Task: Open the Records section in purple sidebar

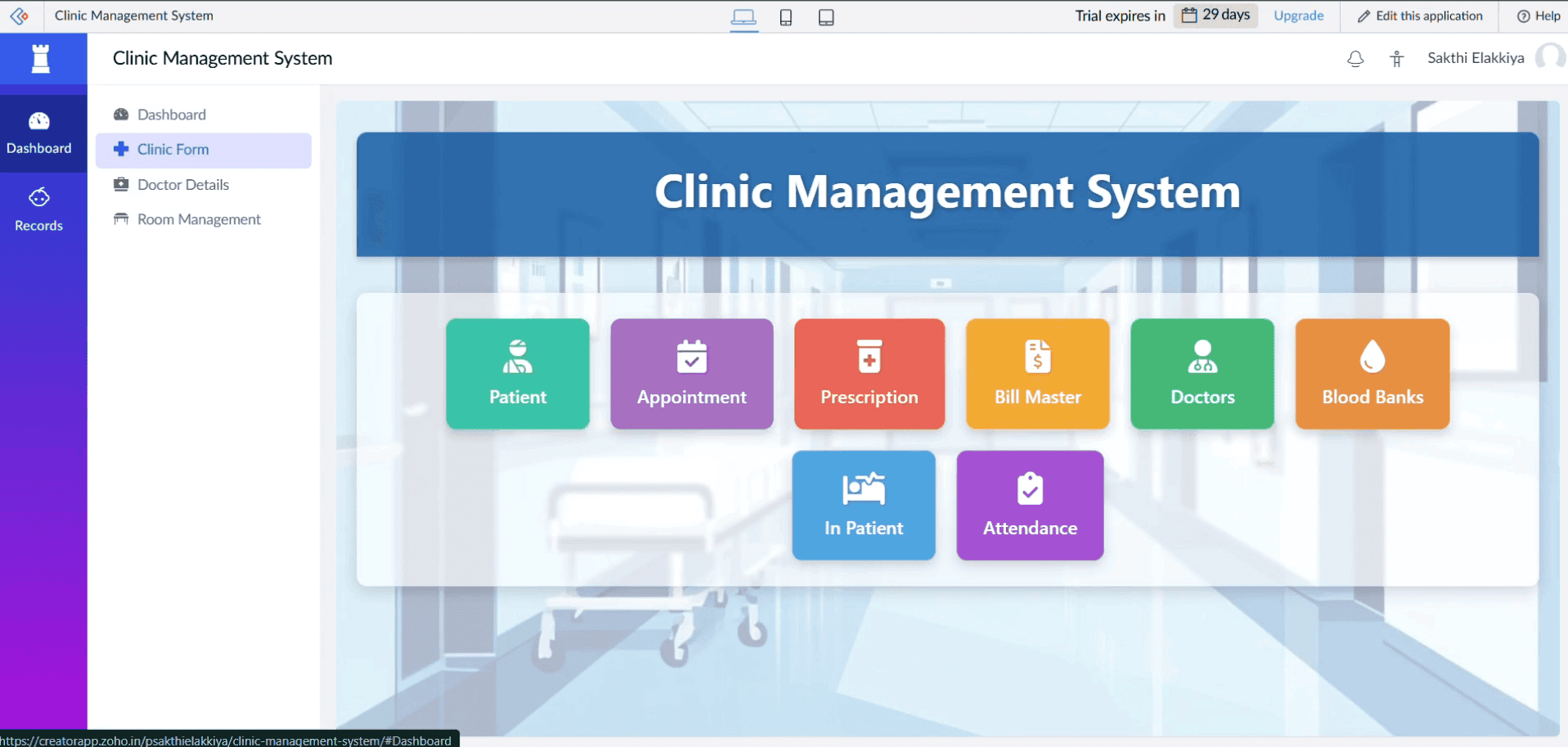Action: 39,210
